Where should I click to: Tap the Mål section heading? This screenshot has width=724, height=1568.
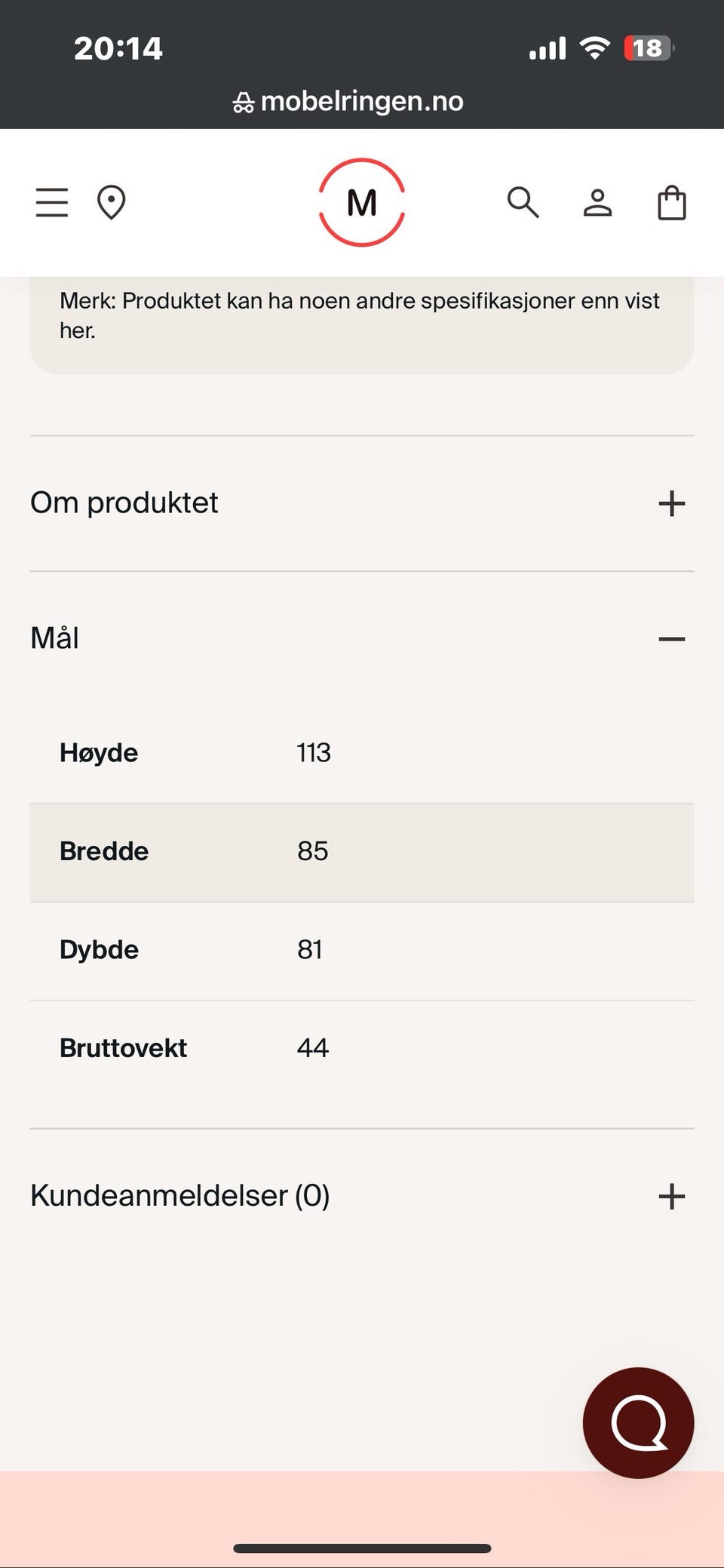click(x=55, y=638)
